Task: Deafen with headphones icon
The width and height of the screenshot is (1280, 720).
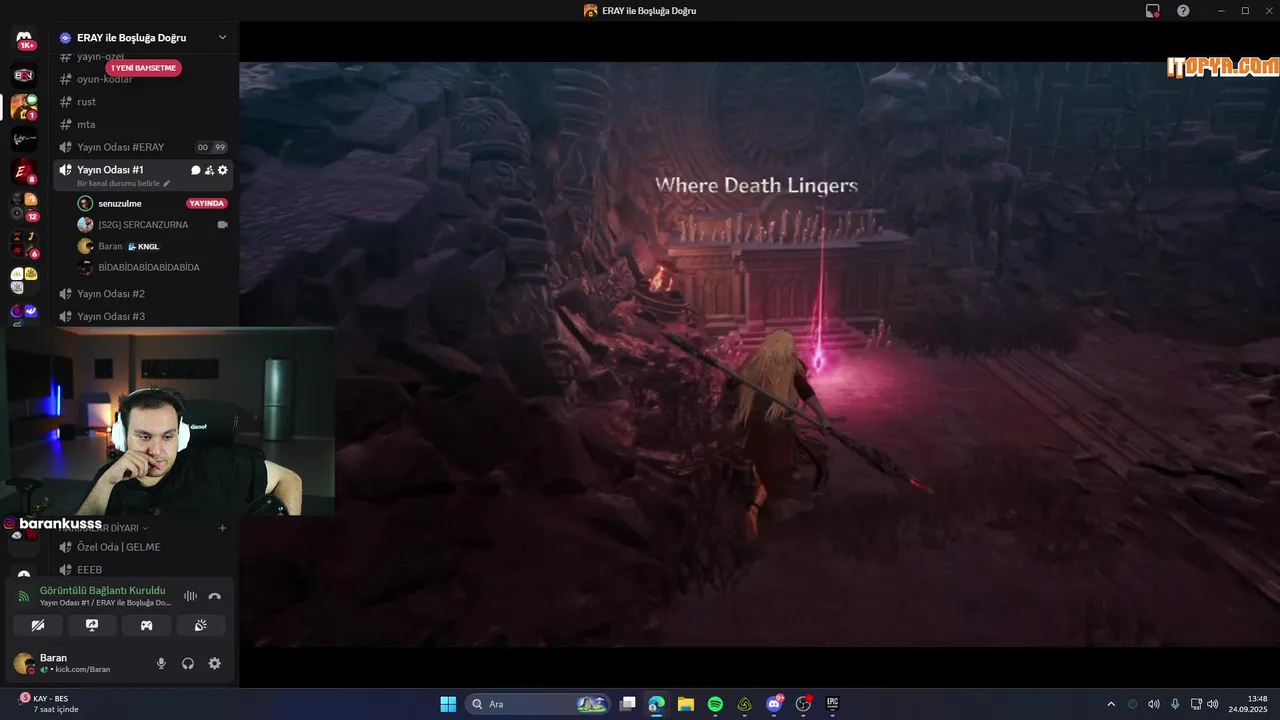Action: [x=187, y=663]
